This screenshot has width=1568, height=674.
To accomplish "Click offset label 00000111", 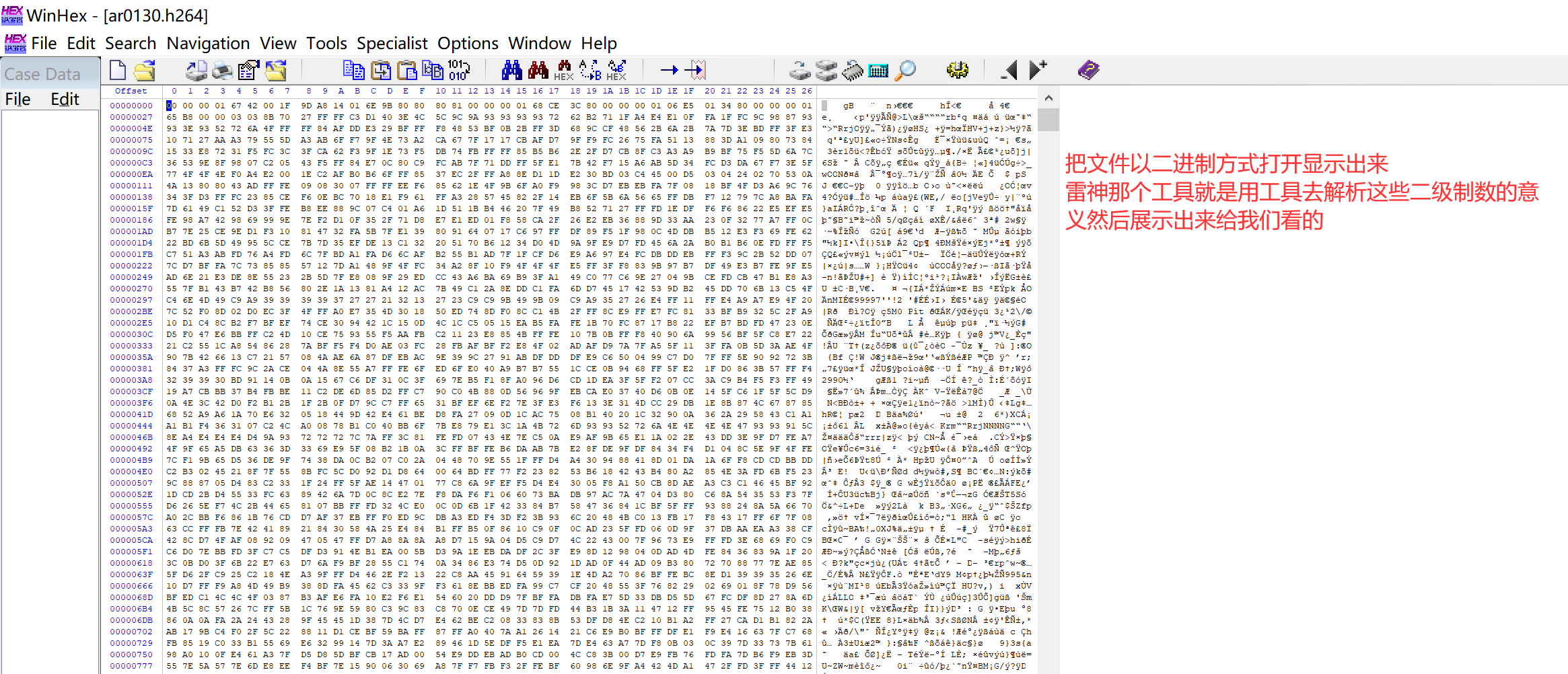I will (x=131, y=186).
